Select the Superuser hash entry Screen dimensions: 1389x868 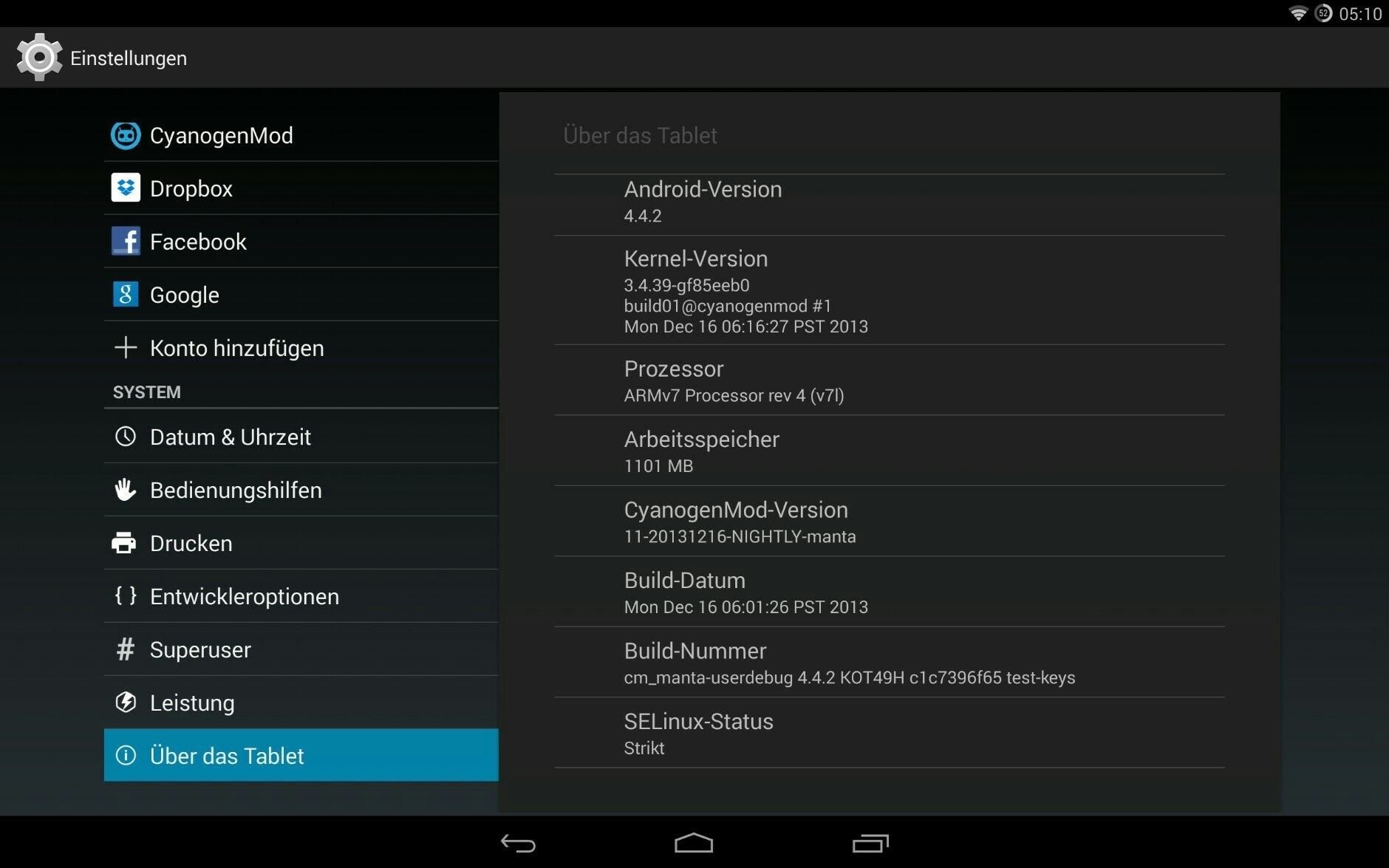click(301, 649)
